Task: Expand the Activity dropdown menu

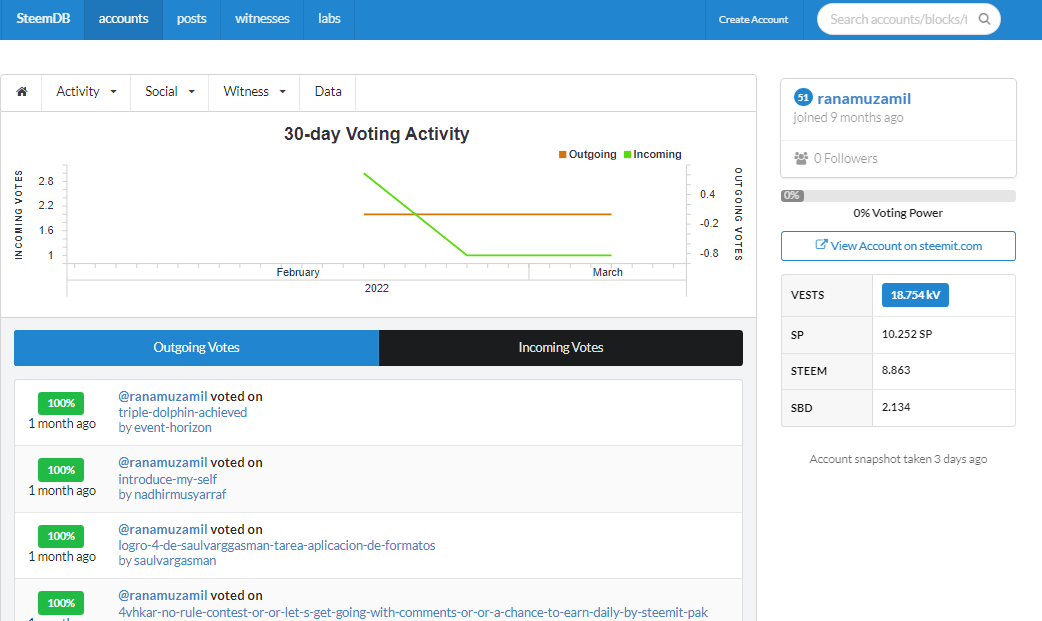Action: click(x=86, y=92)
